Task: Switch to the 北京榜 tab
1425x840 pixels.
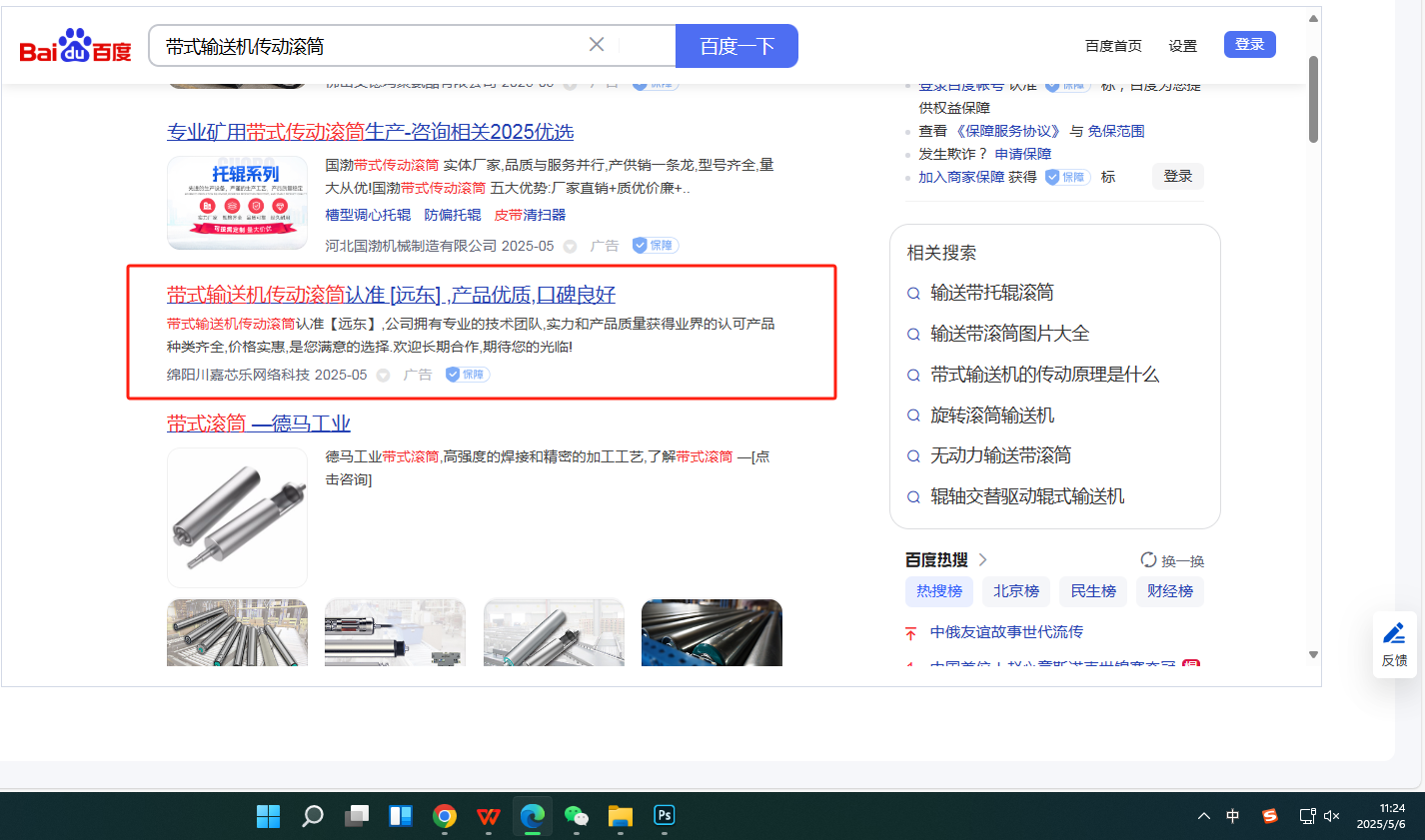Action: [1016, 591]
